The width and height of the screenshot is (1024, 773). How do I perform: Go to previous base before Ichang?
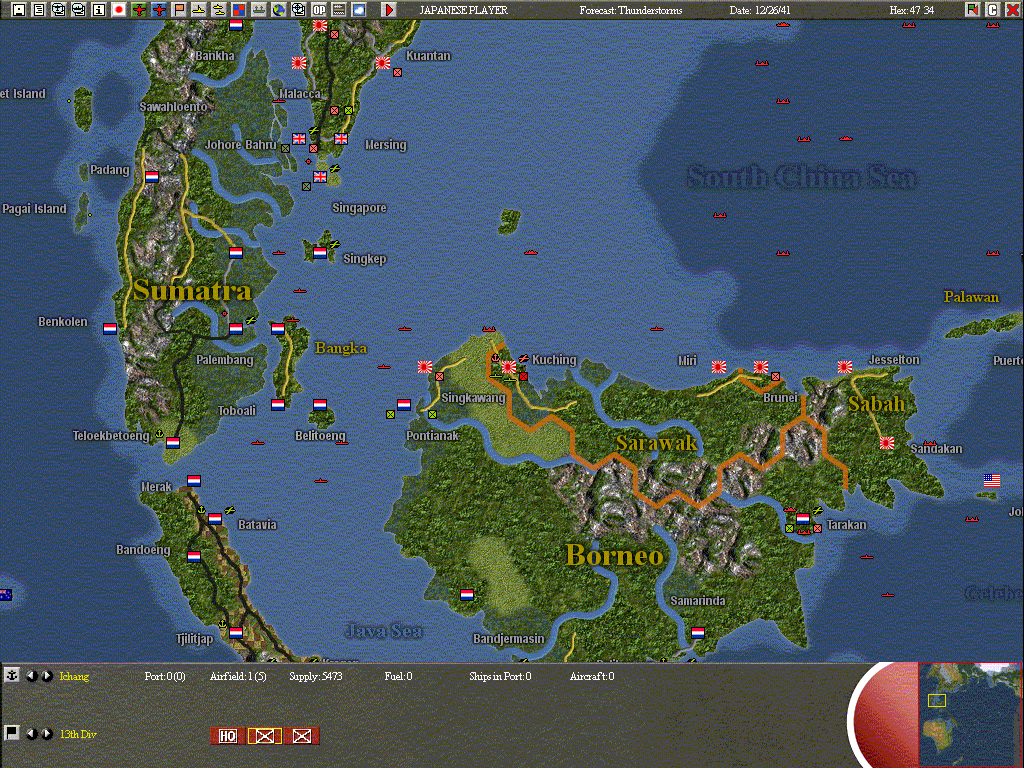(31, 676)
